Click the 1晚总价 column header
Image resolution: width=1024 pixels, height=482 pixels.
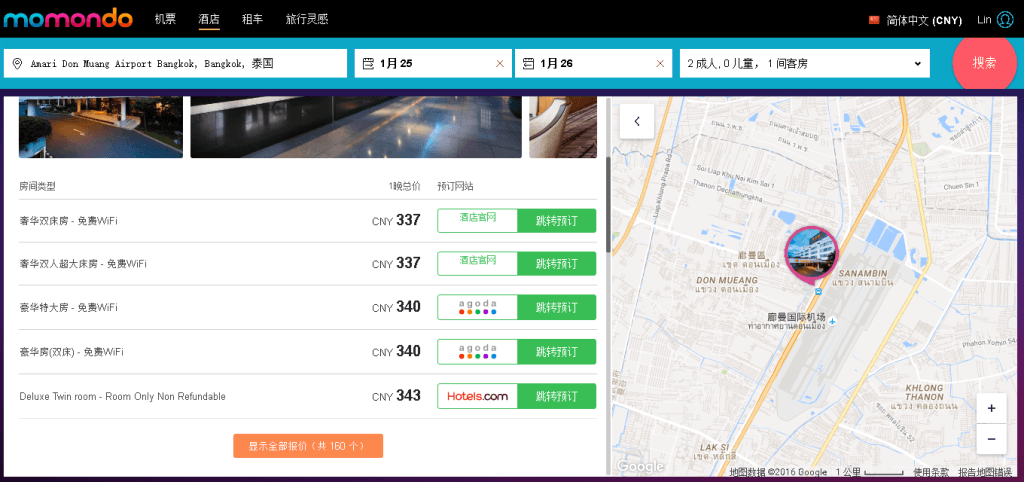[404, 186]
